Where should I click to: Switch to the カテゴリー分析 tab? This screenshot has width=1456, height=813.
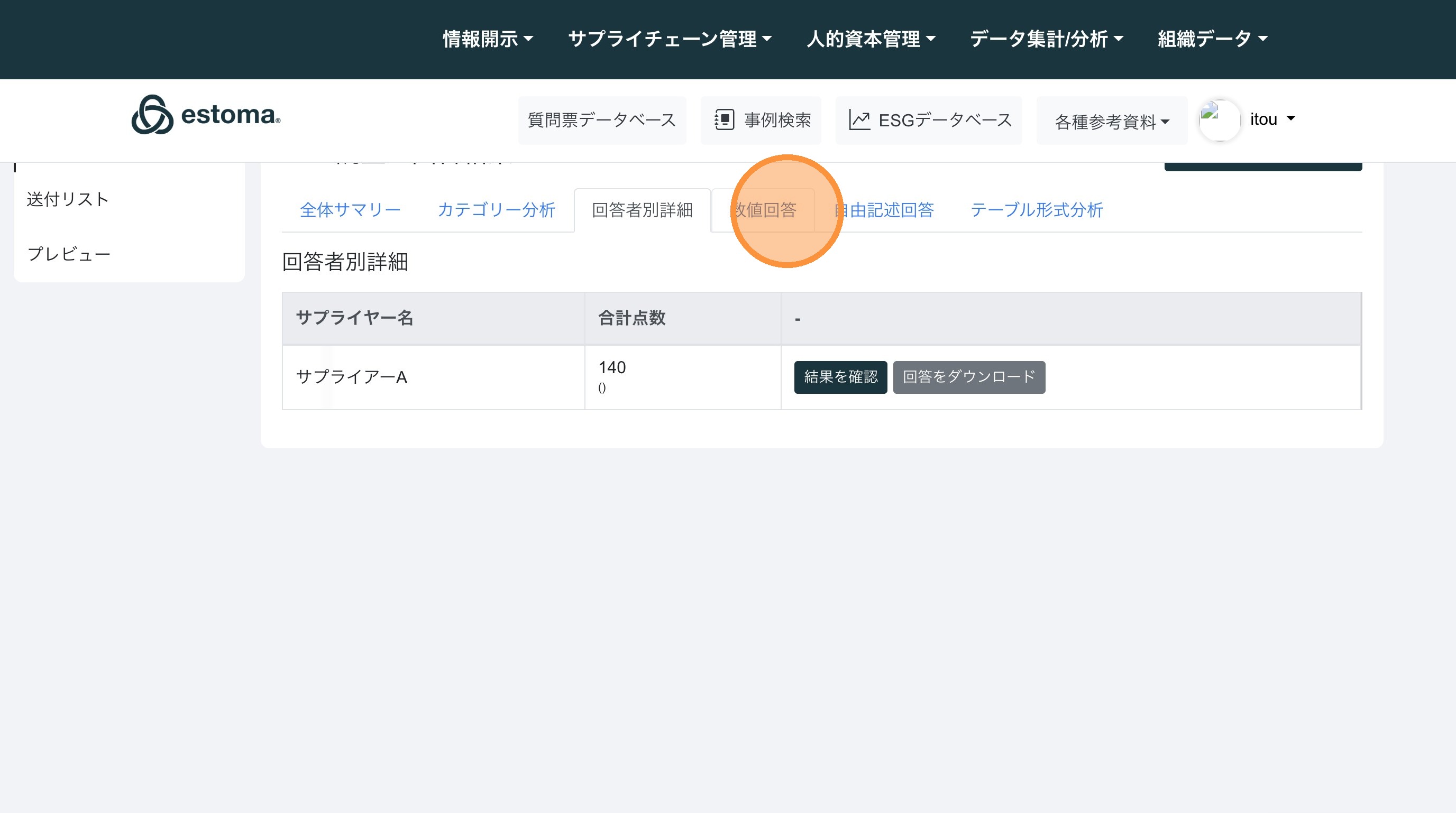click(496, 210)
